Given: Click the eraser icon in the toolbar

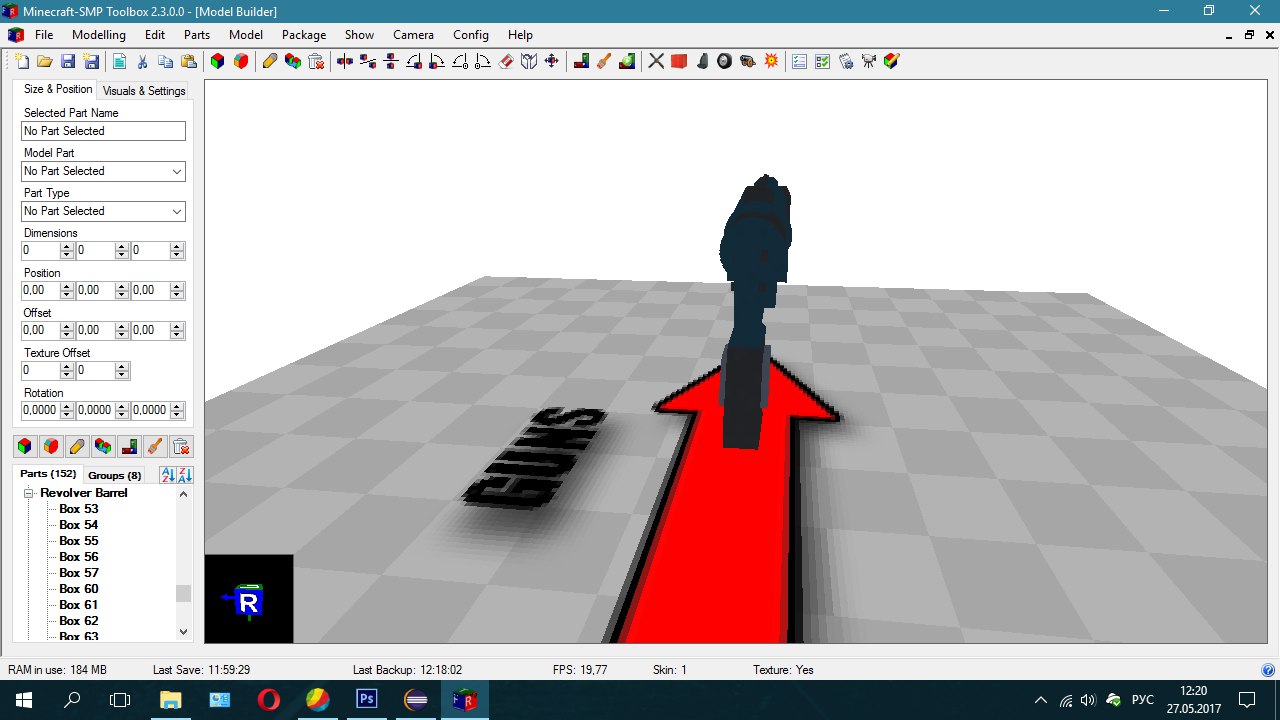Looking at the screenshot, I should [505, 61].
